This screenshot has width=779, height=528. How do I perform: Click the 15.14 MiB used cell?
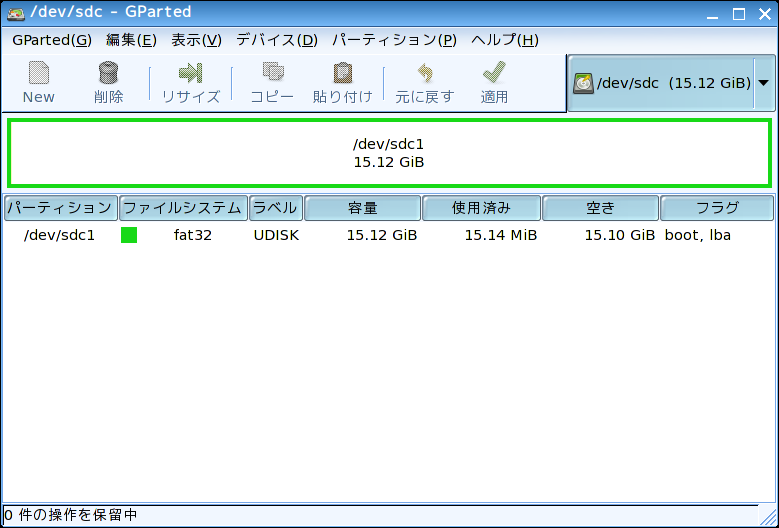click(501, 235)
